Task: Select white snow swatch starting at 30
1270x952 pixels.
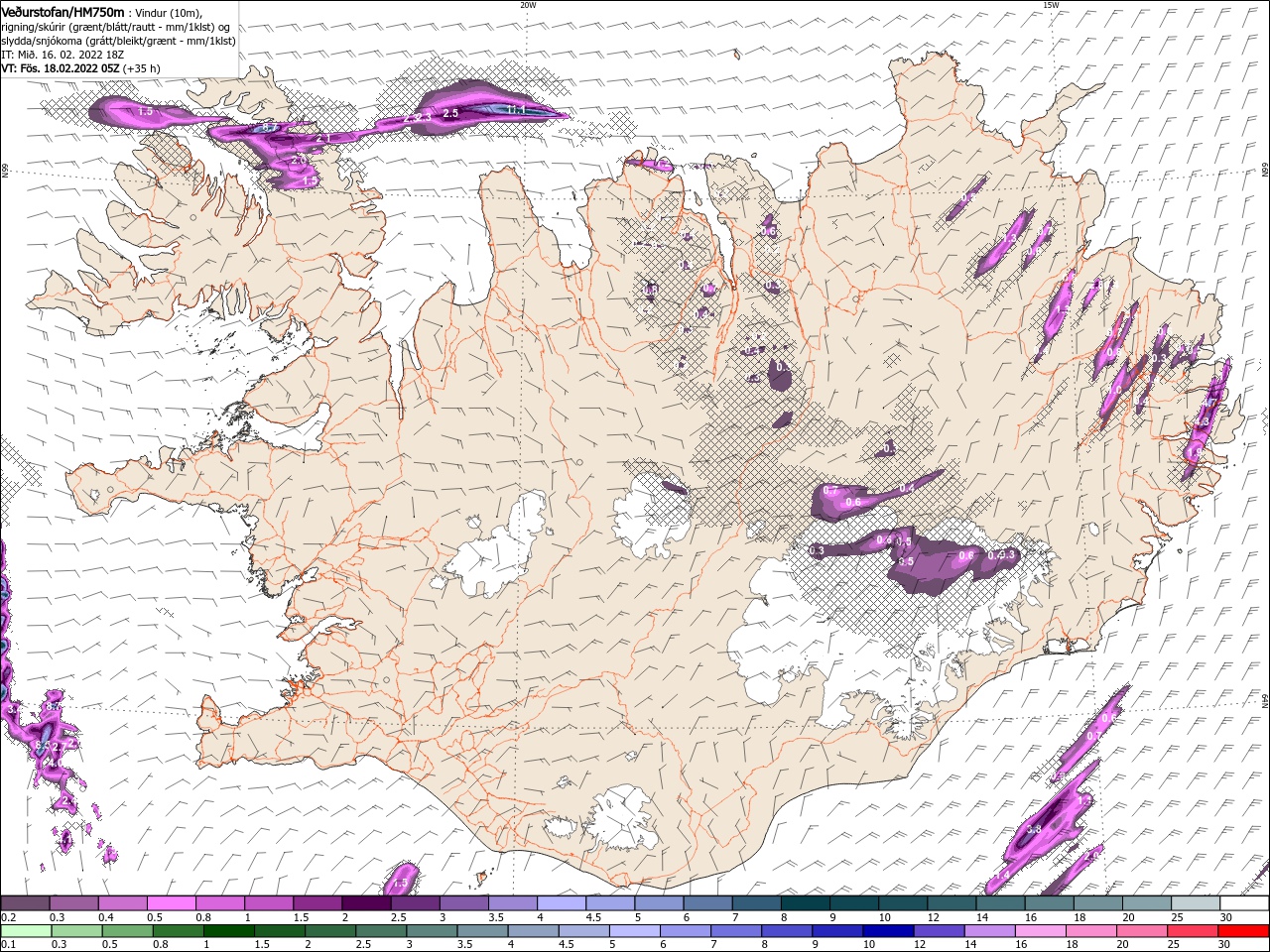Action: click(x=1244, y=903)
